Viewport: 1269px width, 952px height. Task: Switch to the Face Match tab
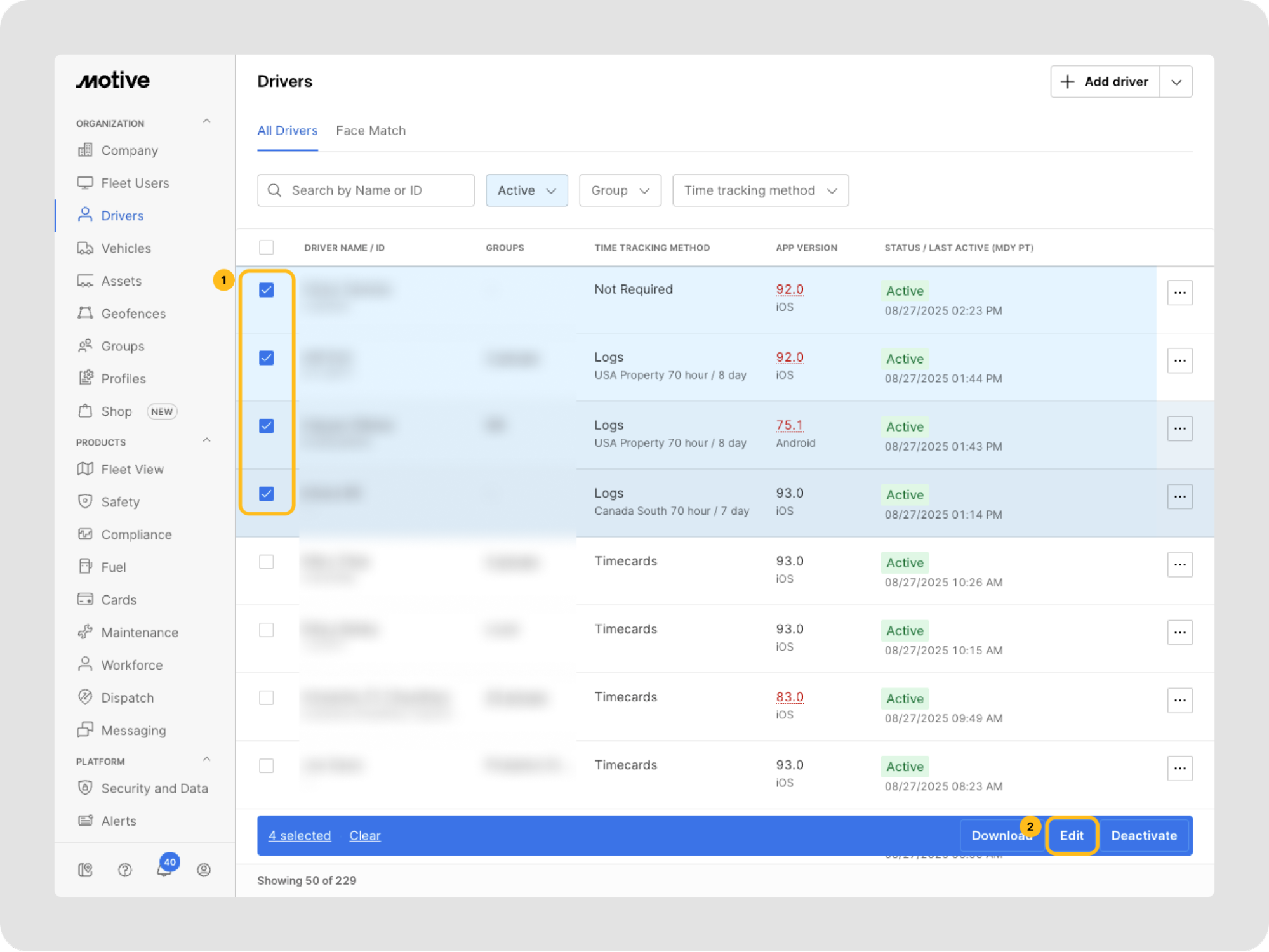pyautogui.click(x=370, y=131)
